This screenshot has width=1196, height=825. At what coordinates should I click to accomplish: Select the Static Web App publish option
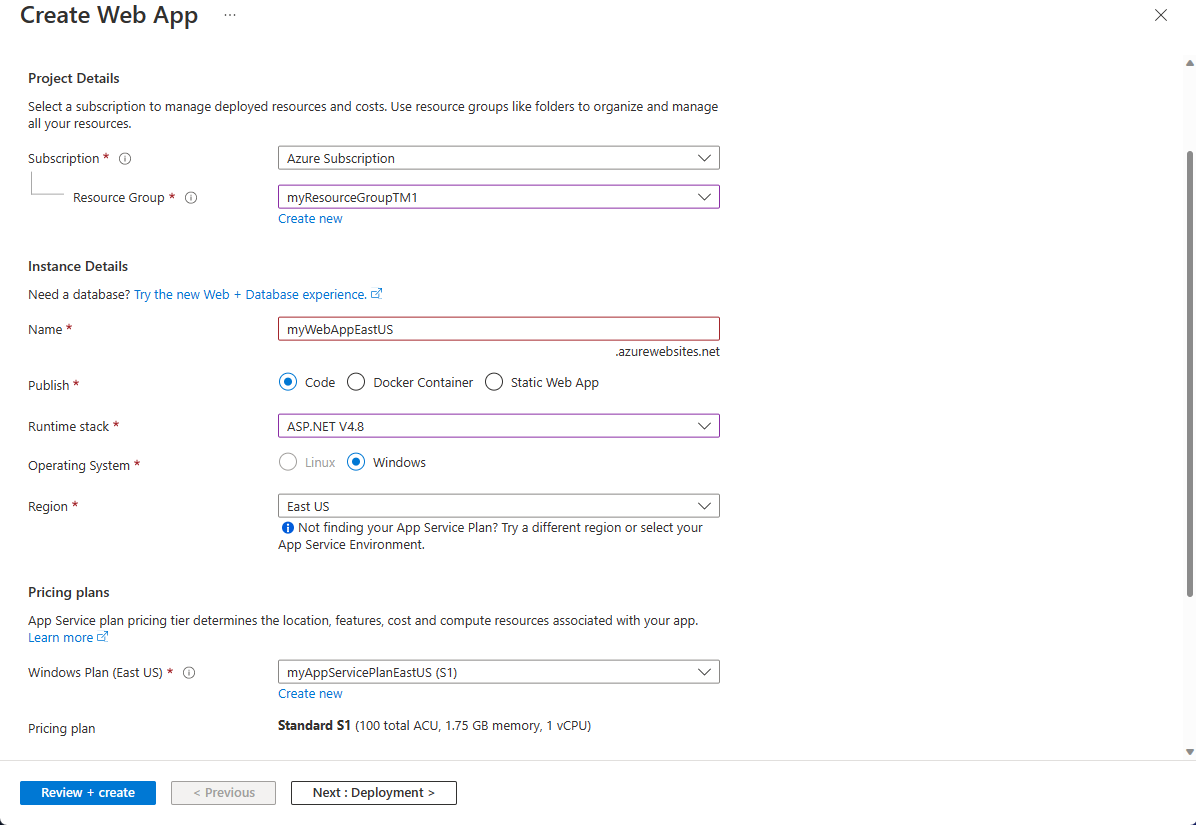[x=493, y=381]
